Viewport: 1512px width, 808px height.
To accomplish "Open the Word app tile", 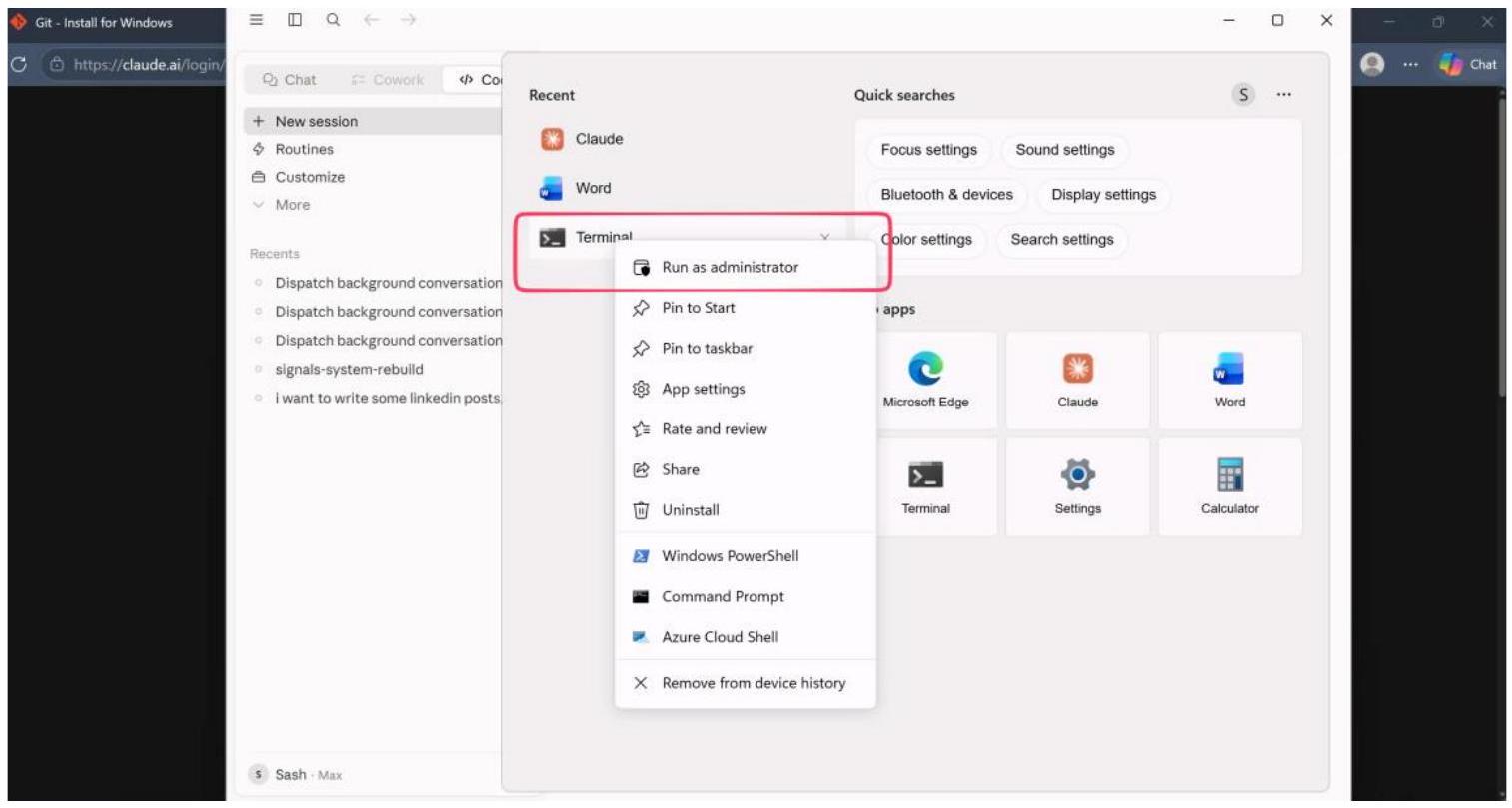I will pyautogui.click(x=1229, y=380).
